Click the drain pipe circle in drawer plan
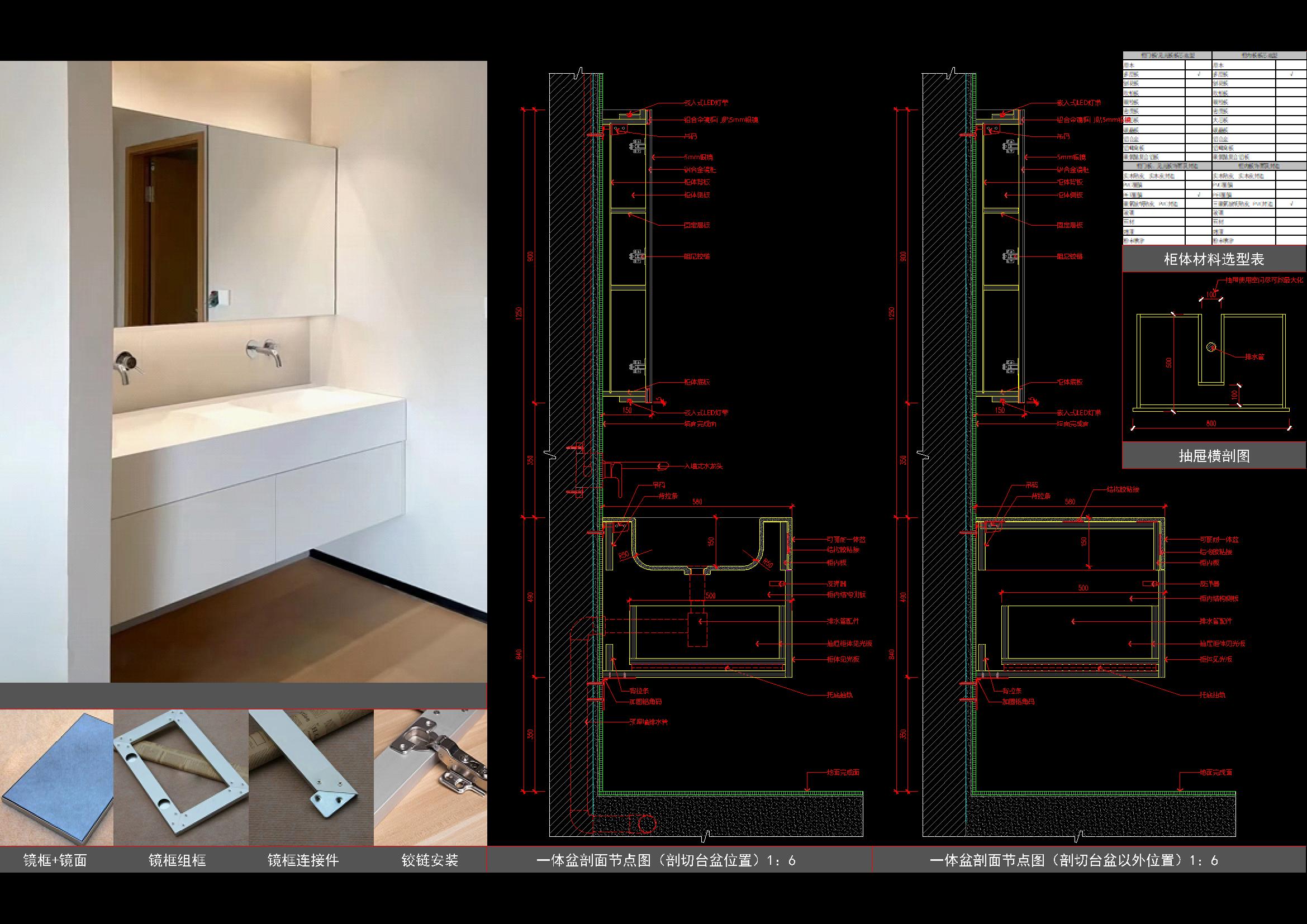The height and width of the screenshot is (924, 1307). 1212,347
